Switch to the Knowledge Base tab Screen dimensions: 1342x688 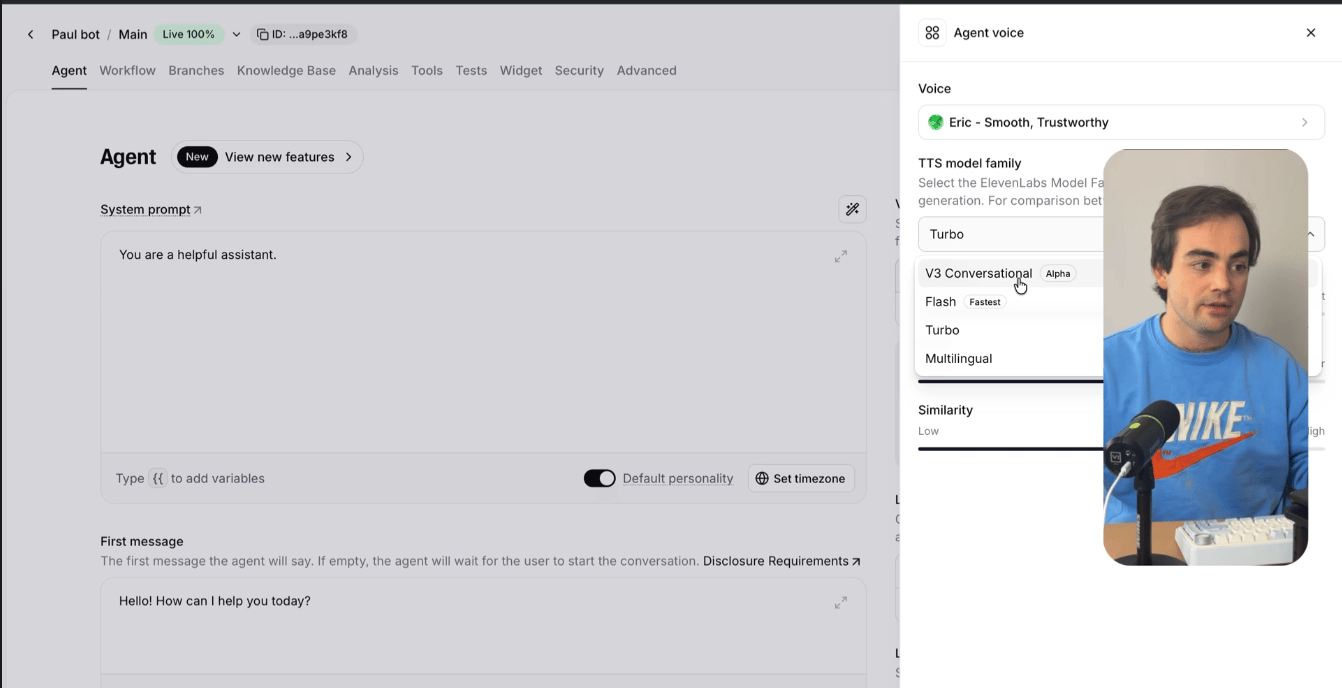click(286, 71)
